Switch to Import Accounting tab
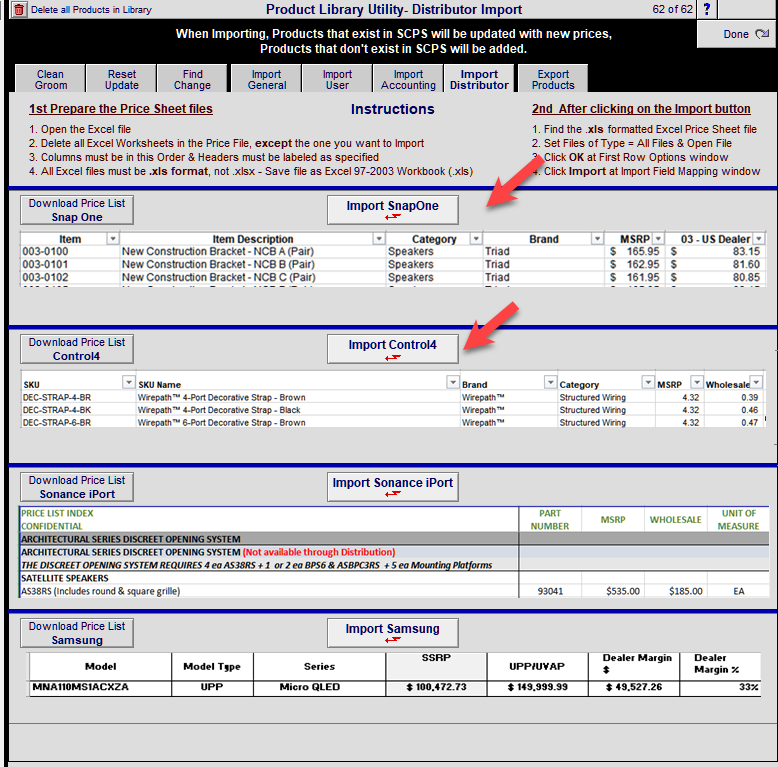The width and height of the screenshot is (778, 767). [x=408, y=79]
